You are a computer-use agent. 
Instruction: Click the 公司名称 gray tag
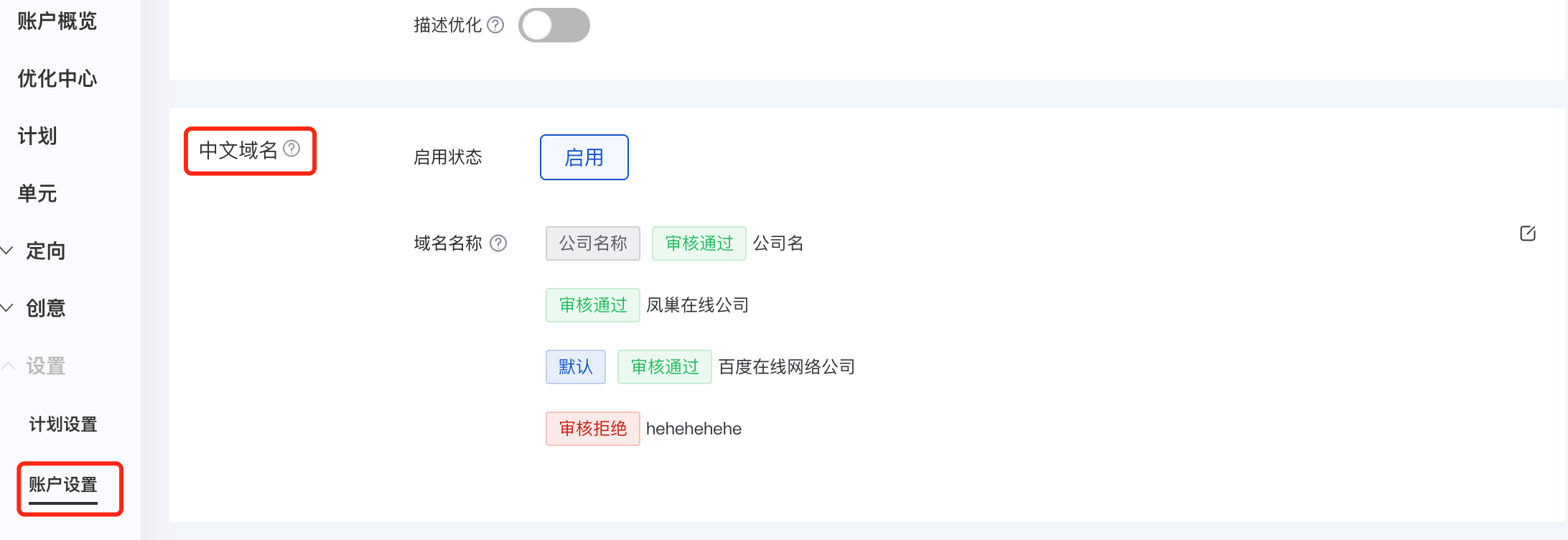pos(593,243)
